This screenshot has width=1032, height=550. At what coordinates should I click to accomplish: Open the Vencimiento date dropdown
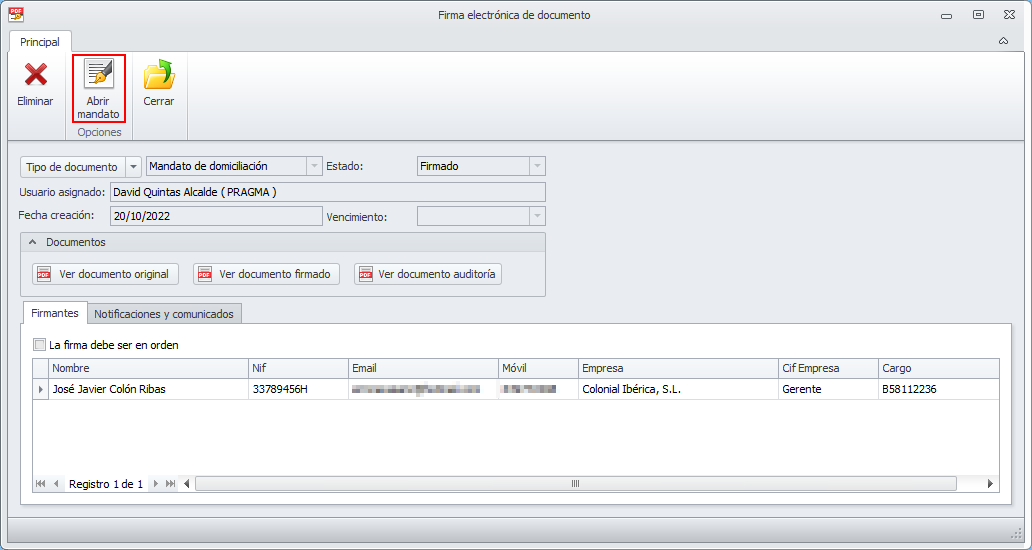pyautogui.click(x=537, y=216)
